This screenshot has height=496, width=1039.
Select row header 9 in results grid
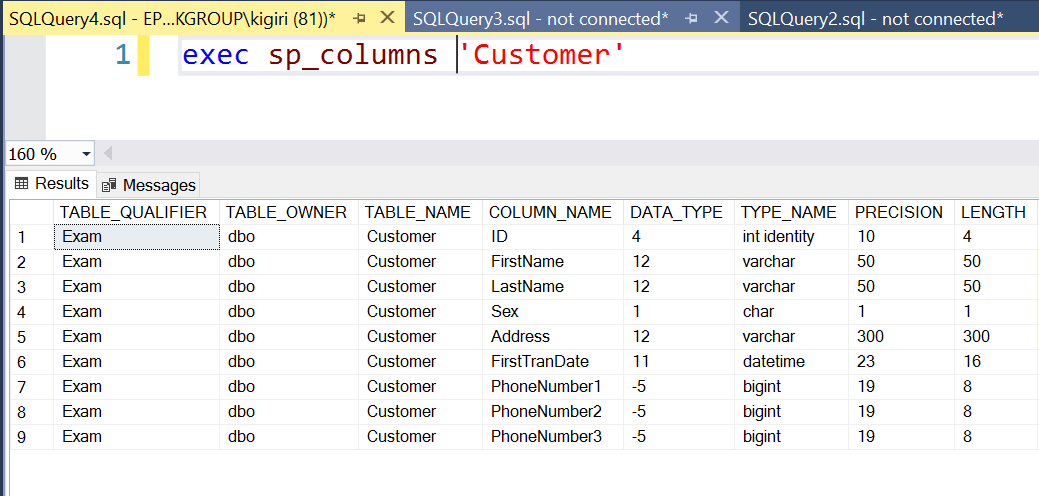[x=31, y=437]
